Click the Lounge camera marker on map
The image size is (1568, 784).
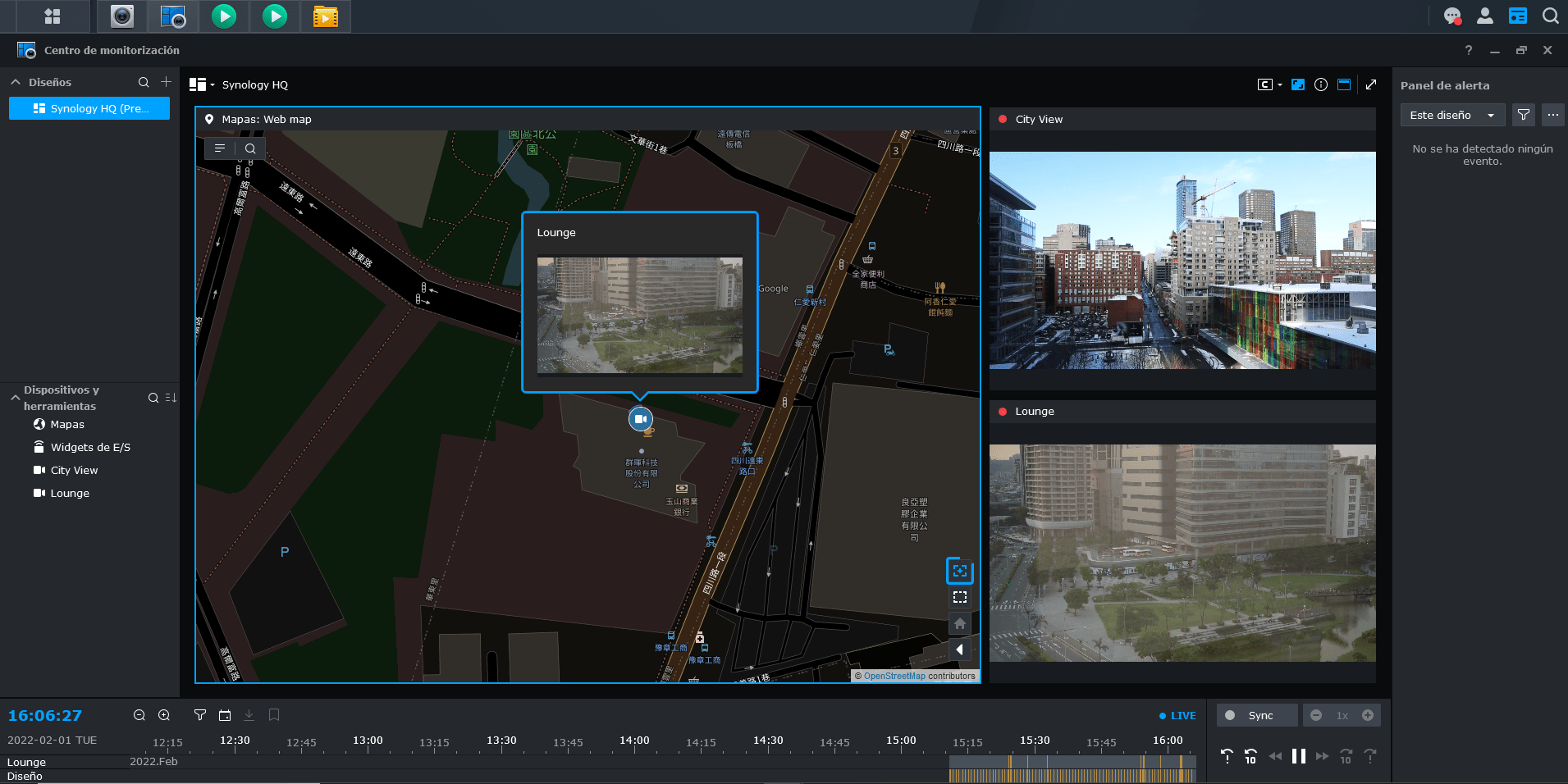[641, 419]
